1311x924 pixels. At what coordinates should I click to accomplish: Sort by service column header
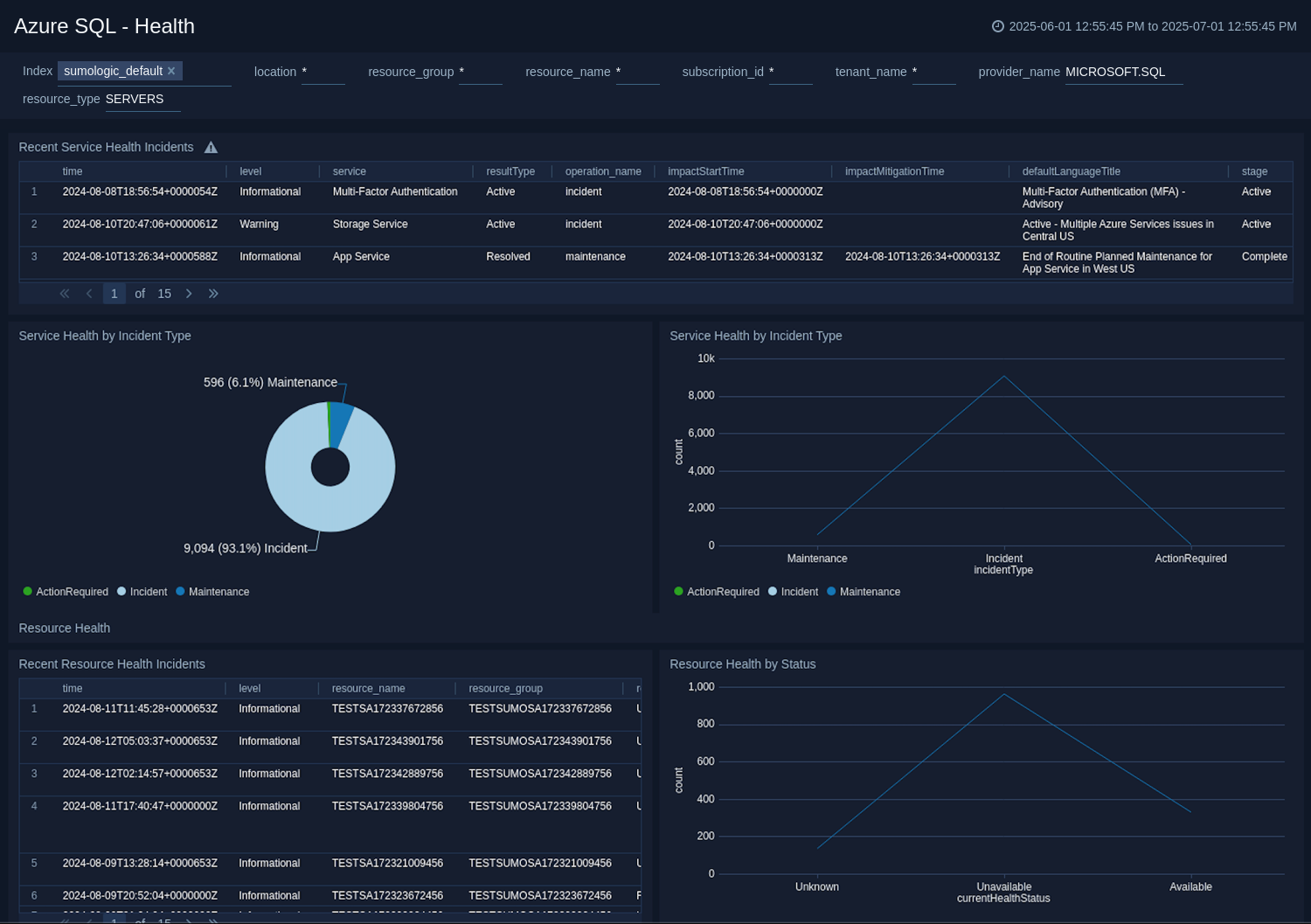tap(350, 171)
